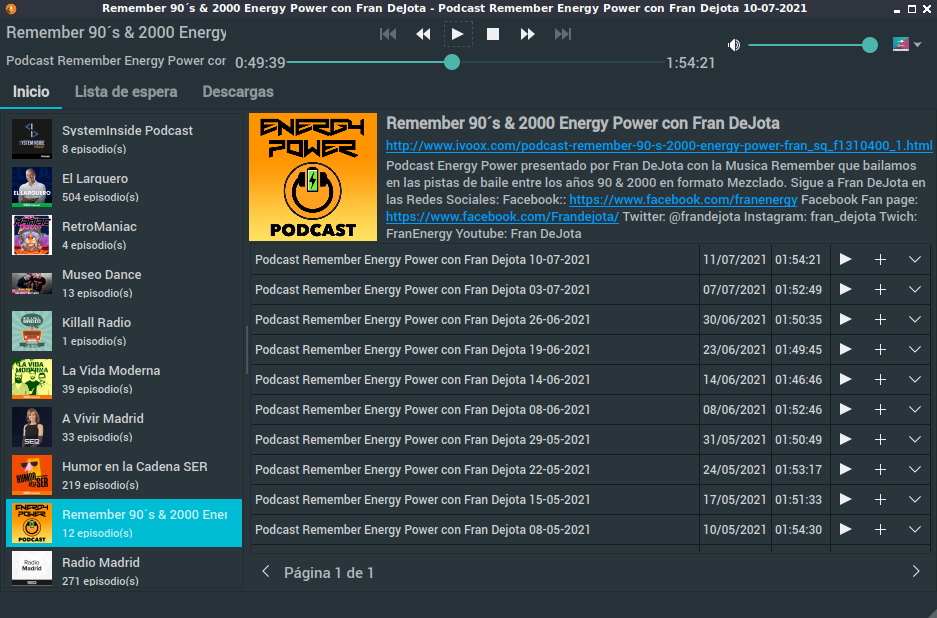Mute audio via the speaker icon
Screen dimensions: 937x618
[734, 45]
